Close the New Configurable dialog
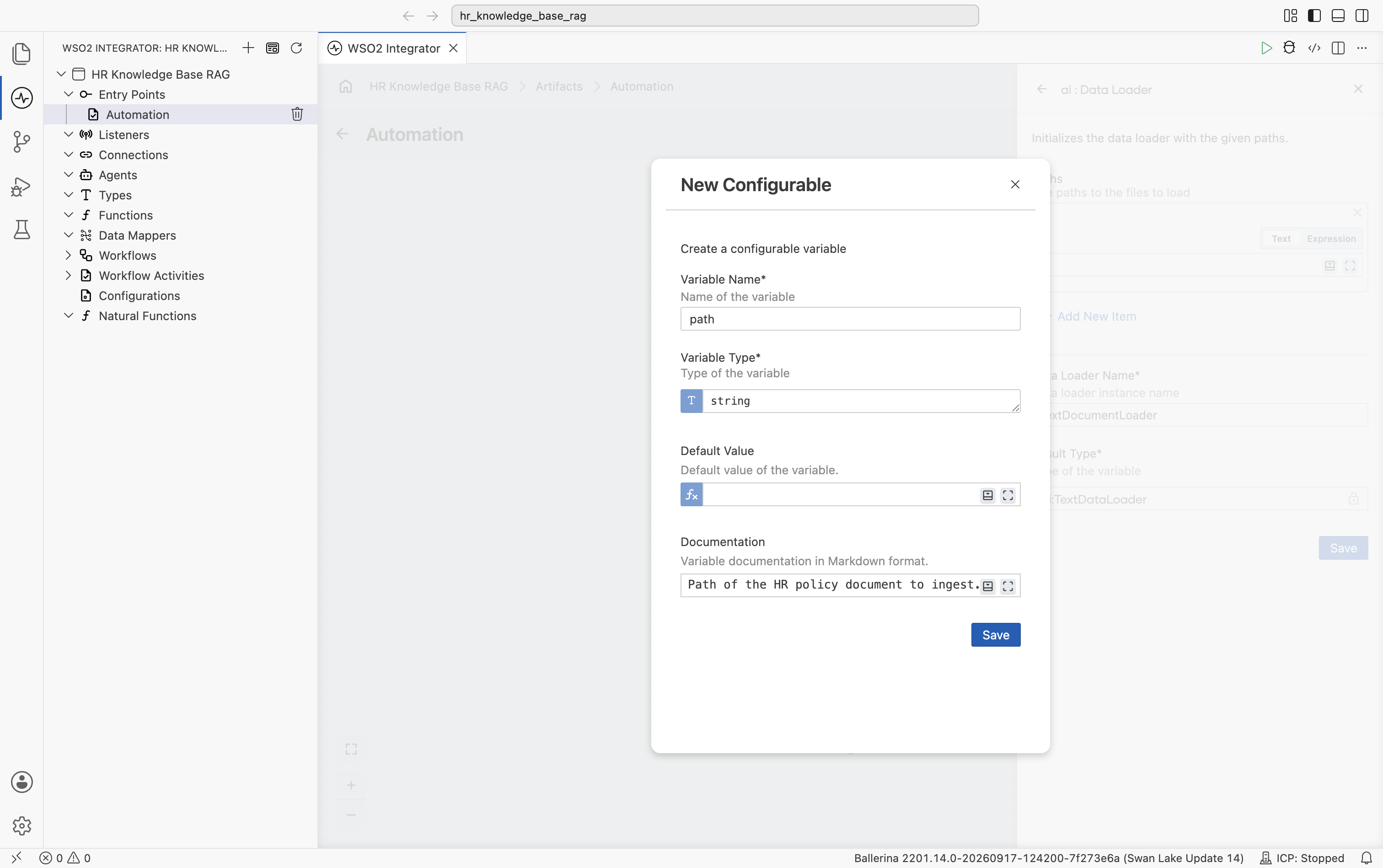 click(1015, 184)
